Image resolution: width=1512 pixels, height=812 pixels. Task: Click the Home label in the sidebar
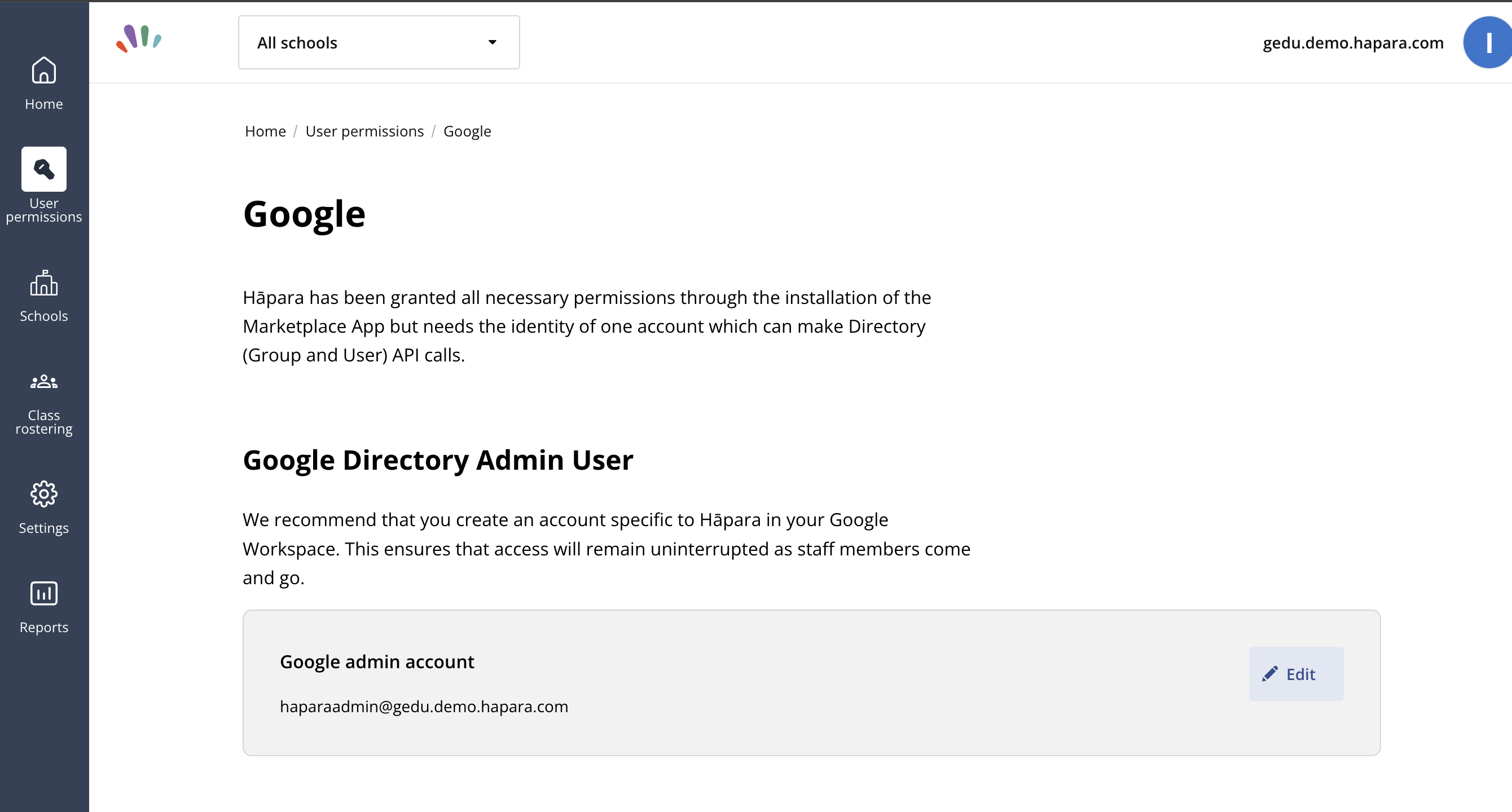click(x=44, y=104)
